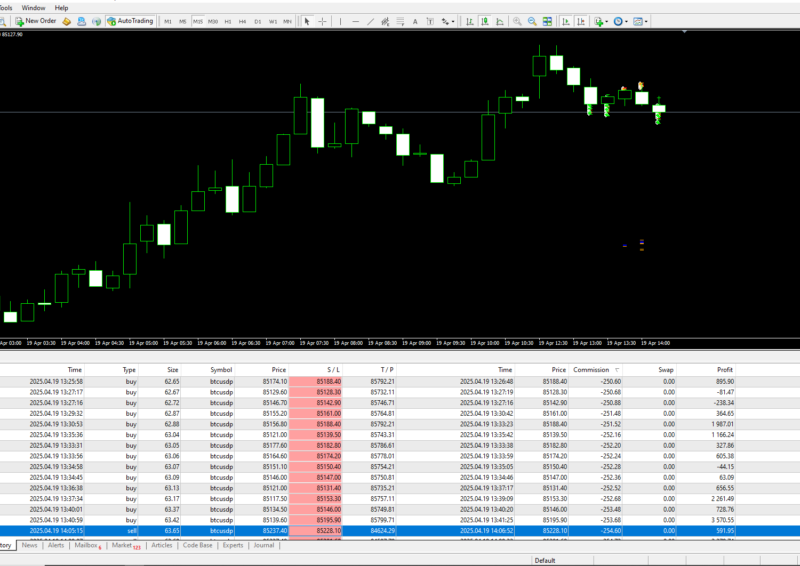The width and height of the screenshot is (800, 566).
Task: Toggle AutoTrading on or off
Action: click(x=130, y=20)
